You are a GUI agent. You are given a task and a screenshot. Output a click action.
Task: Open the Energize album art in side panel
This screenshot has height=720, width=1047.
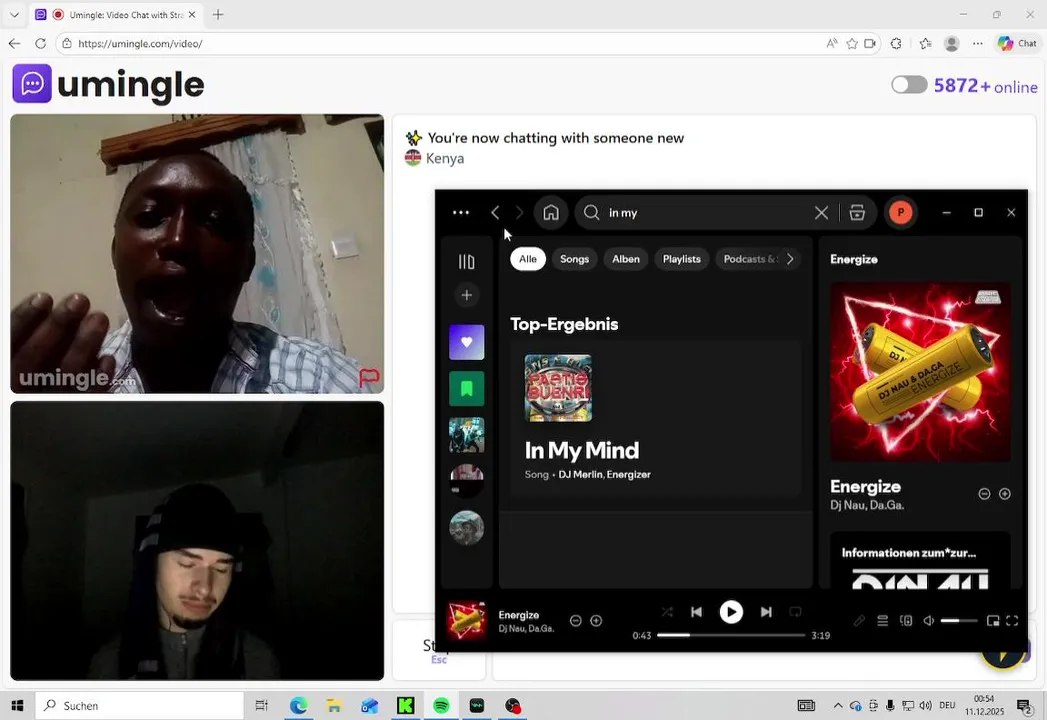tap(920, 372)
